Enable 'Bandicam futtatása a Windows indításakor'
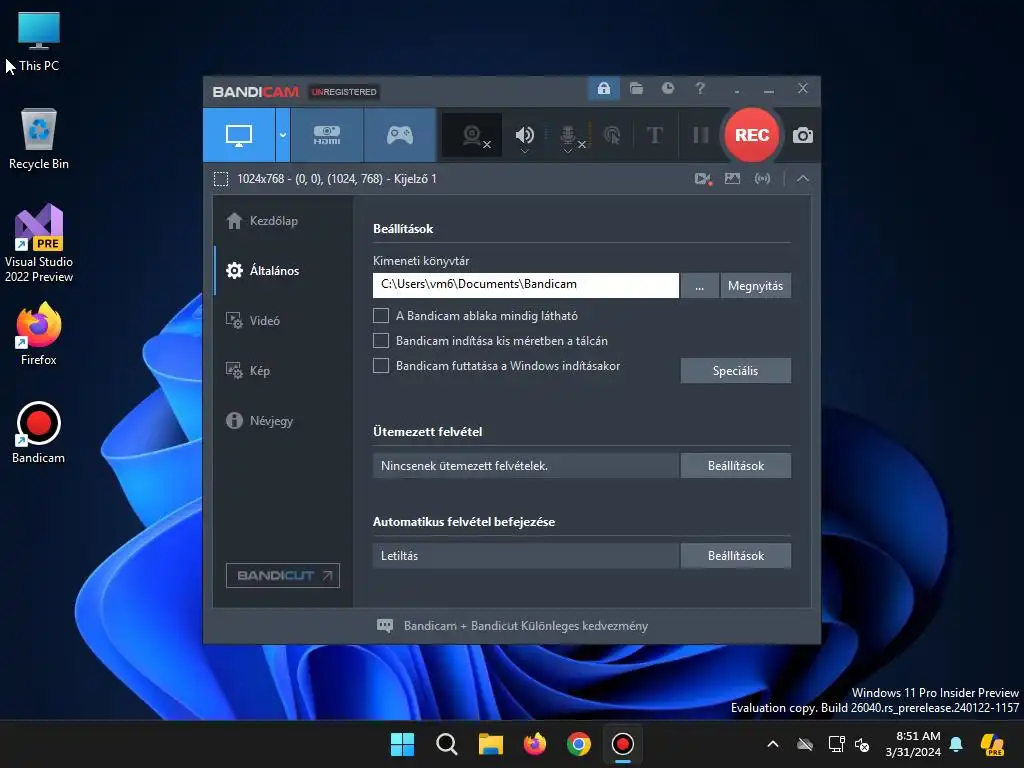Viewport: 1024px width, 768px height. click(381, 366)
